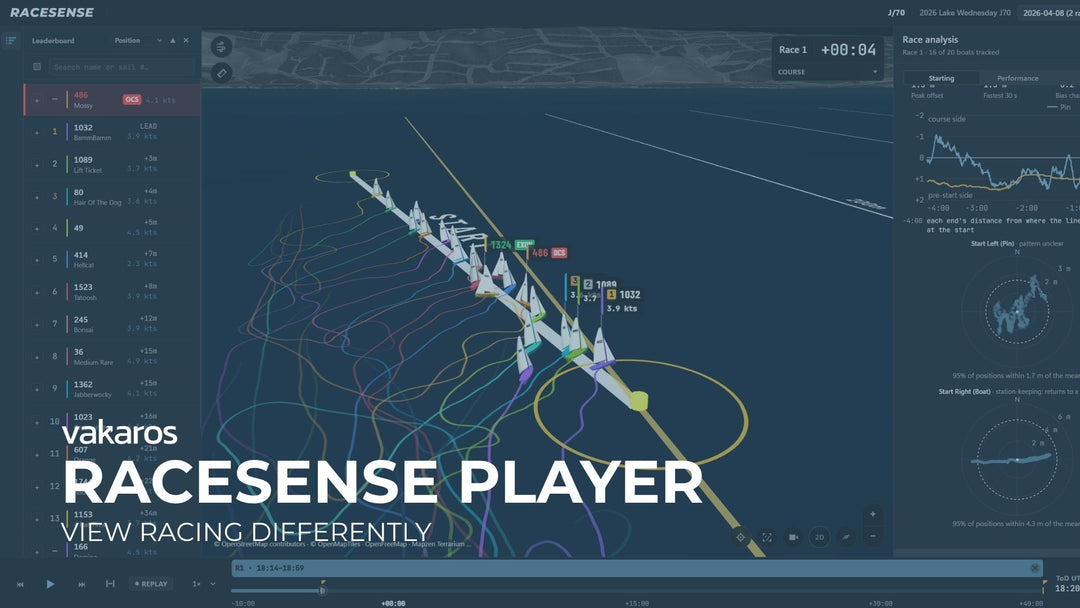The width and height of the screenshot is (1080, 608).
Task: Expand row for boat 36 Medium Rare
Action: tap(37, 357)
